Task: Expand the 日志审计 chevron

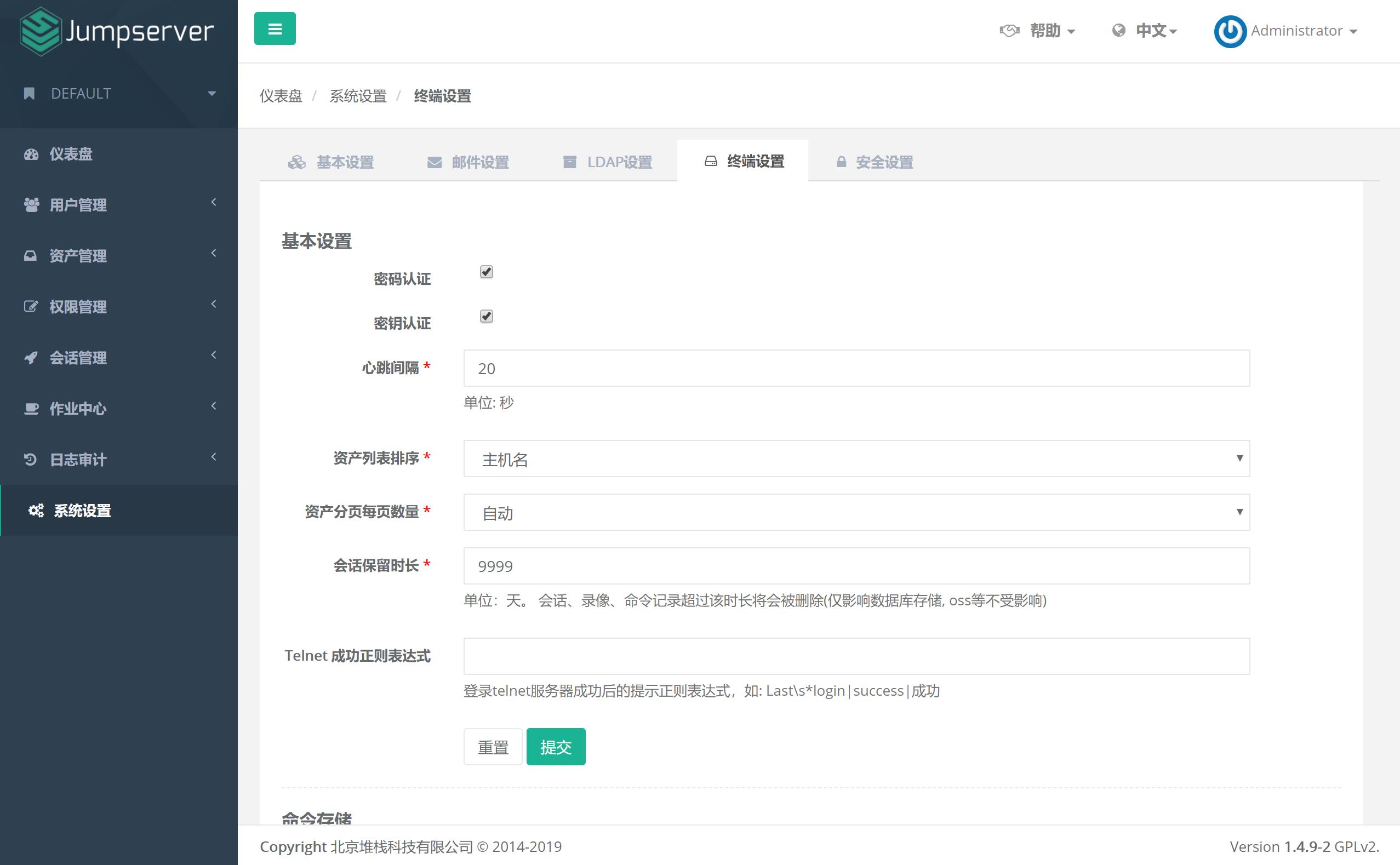Action: click(x=213, y=457)
